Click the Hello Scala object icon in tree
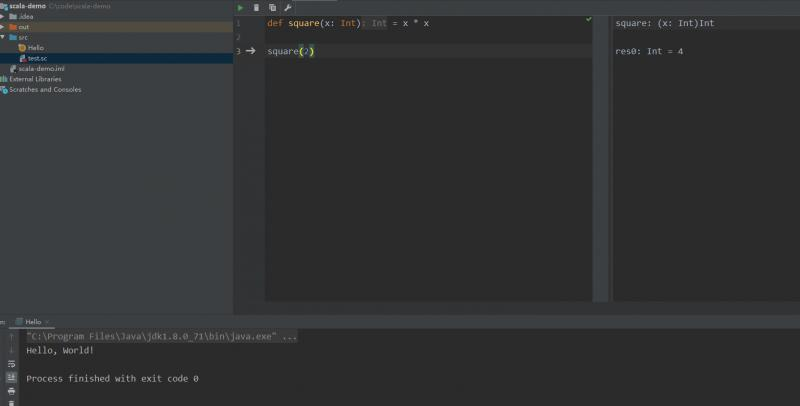Image resolution: width=800 pixels, height=406 pixels. click(x=22, y=48)
